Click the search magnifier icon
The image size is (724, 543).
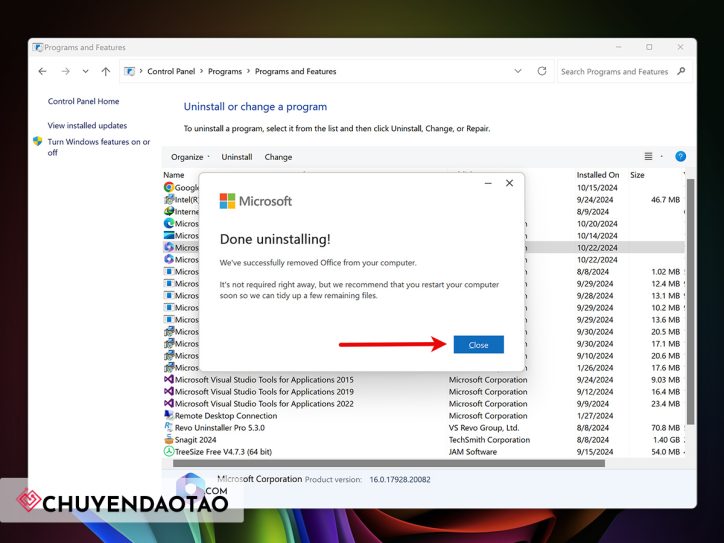point(681,71)
